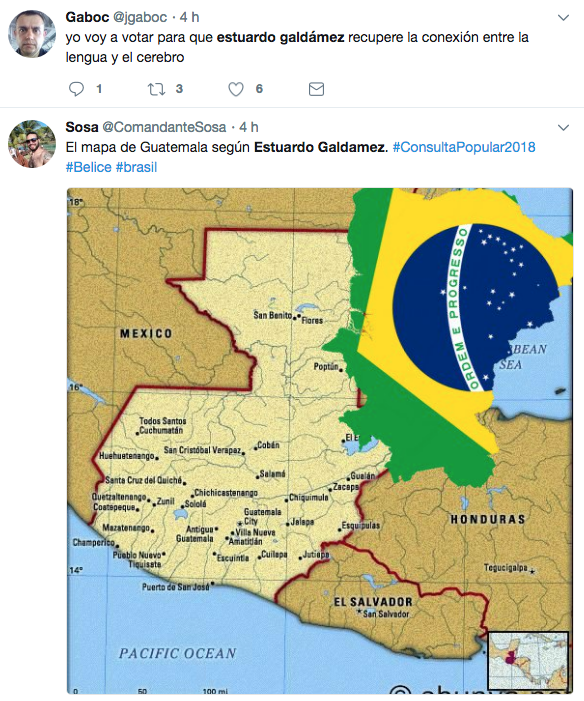Retweet Gaboc's tweet
Image resolution: width=584 pixels, height=701 pixels.
click(x=157, y=89)
